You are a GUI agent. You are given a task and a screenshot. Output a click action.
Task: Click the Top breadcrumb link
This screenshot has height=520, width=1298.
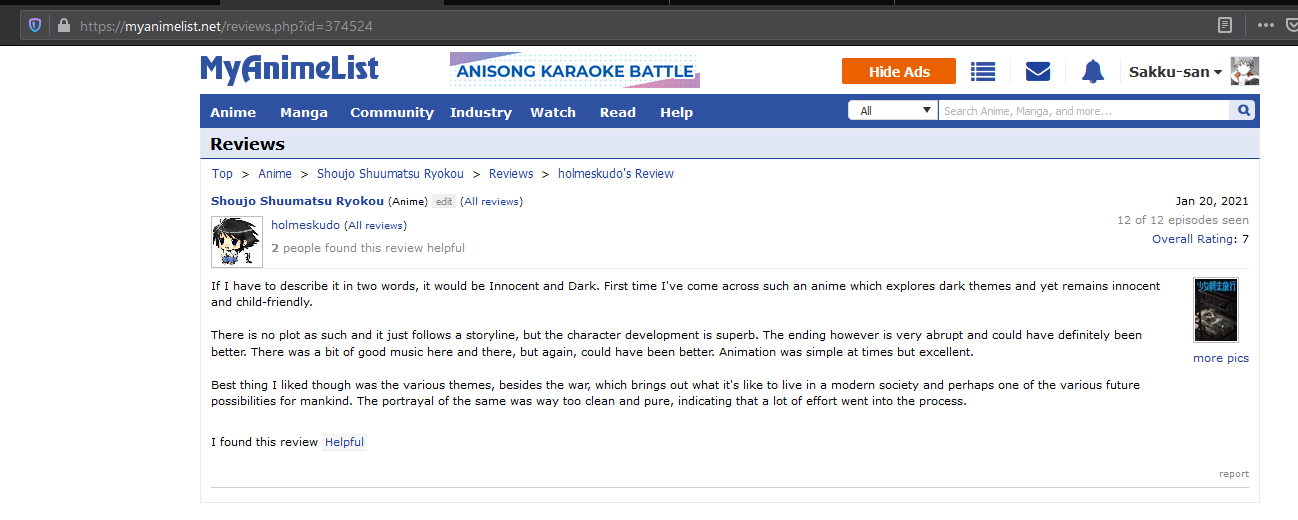pos(222,174)
